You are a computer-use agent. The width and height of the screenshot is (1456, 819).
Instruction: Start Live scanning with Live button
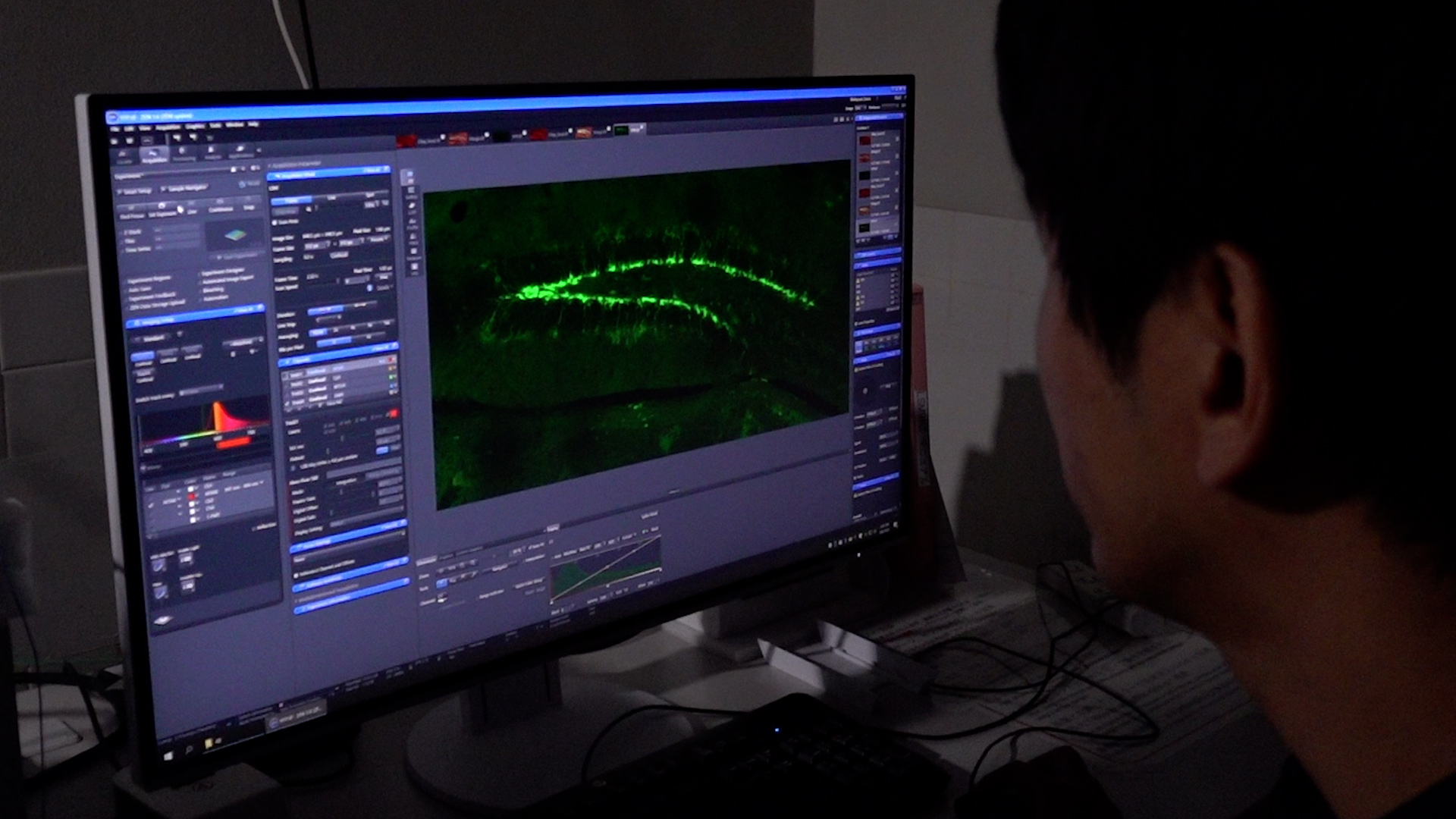pyautogui.click(x=192, y=207)
